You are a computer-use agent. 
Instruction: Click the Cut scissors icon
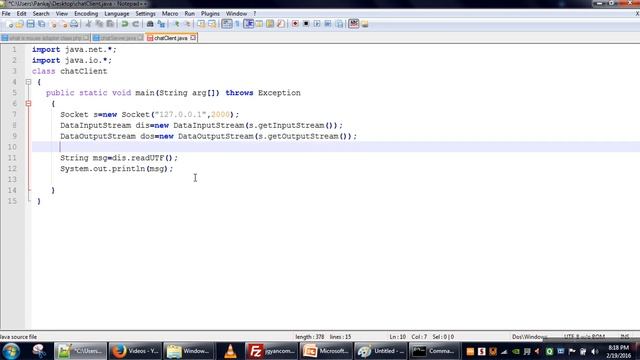88,24
